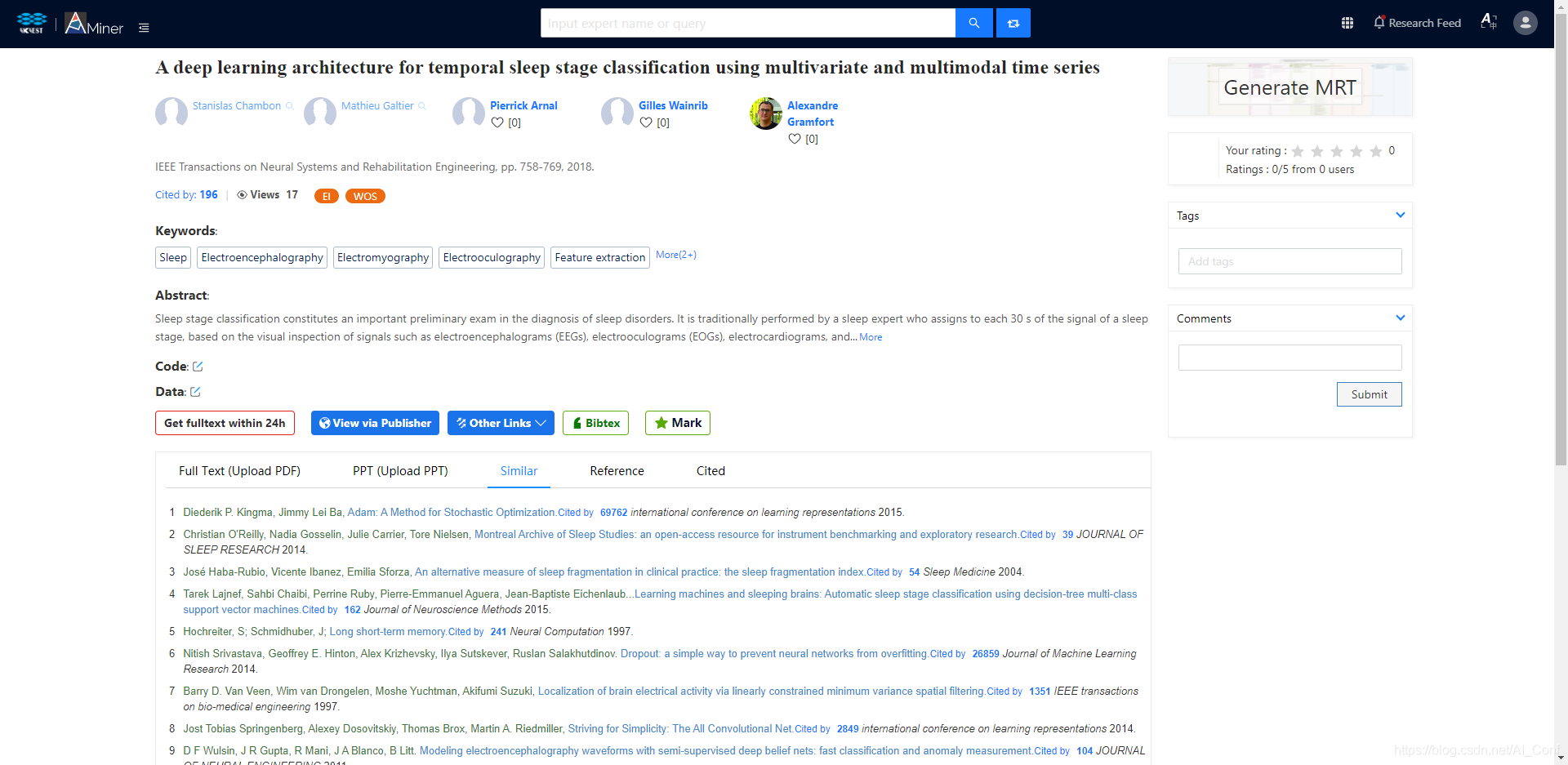Open sleep fragmentation index paper link
The width and height of the screenshot is (1568, 765).
(x=639, y=572)
